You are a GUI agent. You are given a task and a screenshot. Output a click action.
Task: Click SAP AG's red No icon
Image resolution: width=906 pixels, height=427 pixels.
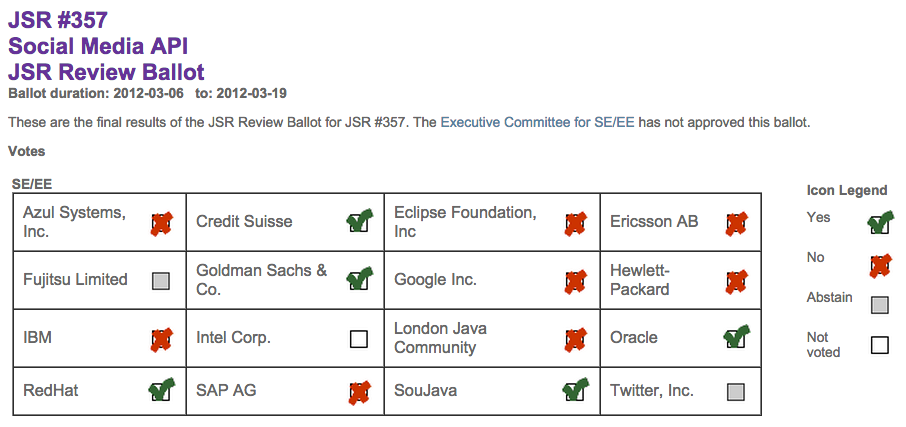[x=359, y=392]
